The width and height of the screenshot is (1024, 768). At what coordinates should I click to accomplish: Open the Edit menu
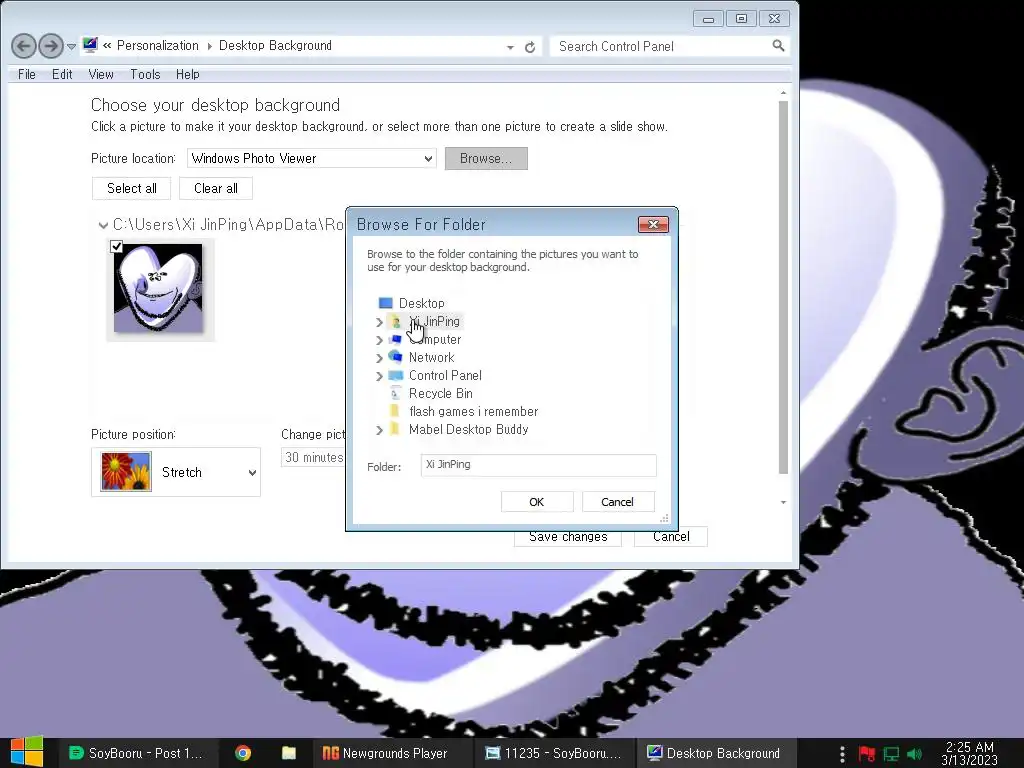(x=62, y=74)
